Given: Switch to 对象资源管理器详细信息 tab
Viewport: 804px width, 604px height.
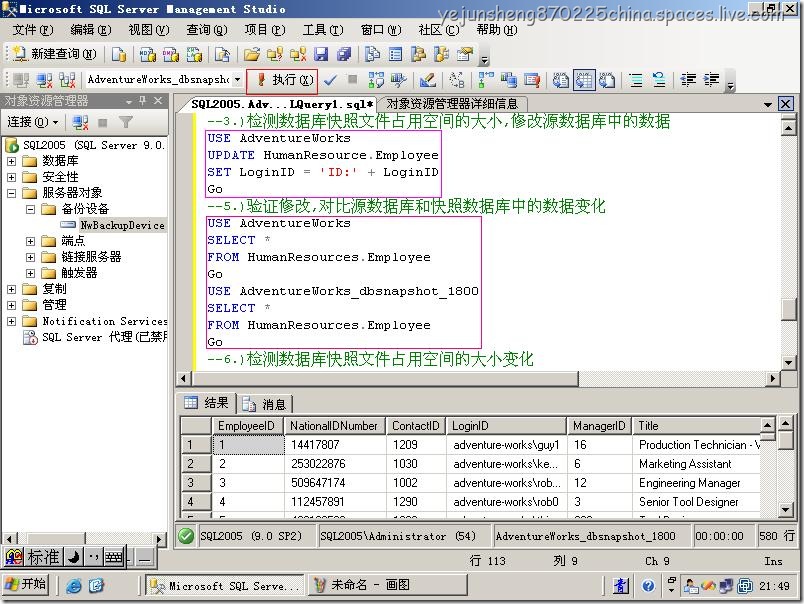Looking at the screenshot, I should tap(452, 104).
